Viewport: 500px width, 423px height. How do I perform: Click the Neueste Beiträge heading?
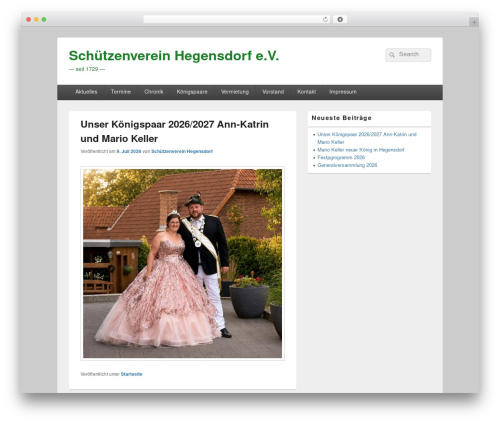tap(341, 118)
